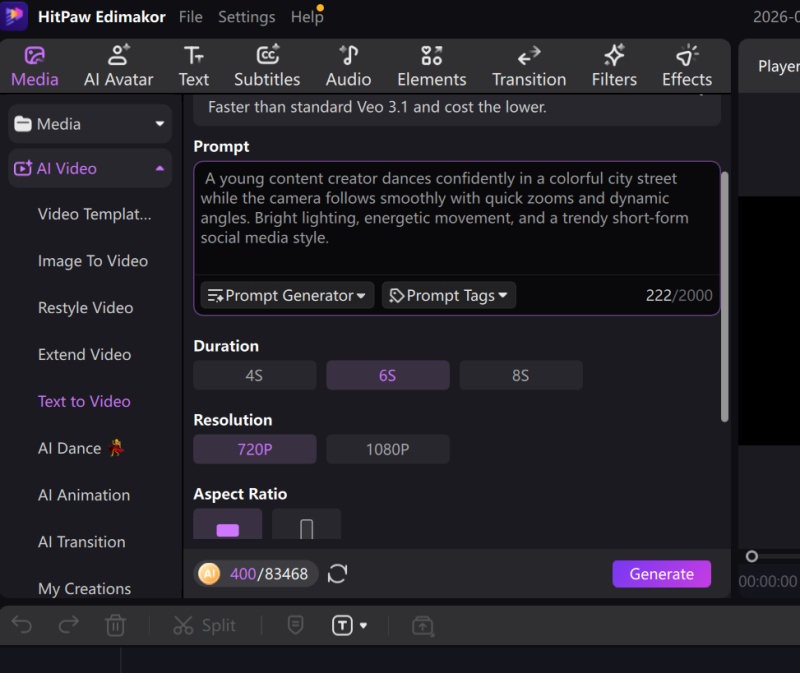Select 4S duration

[255, 376]
